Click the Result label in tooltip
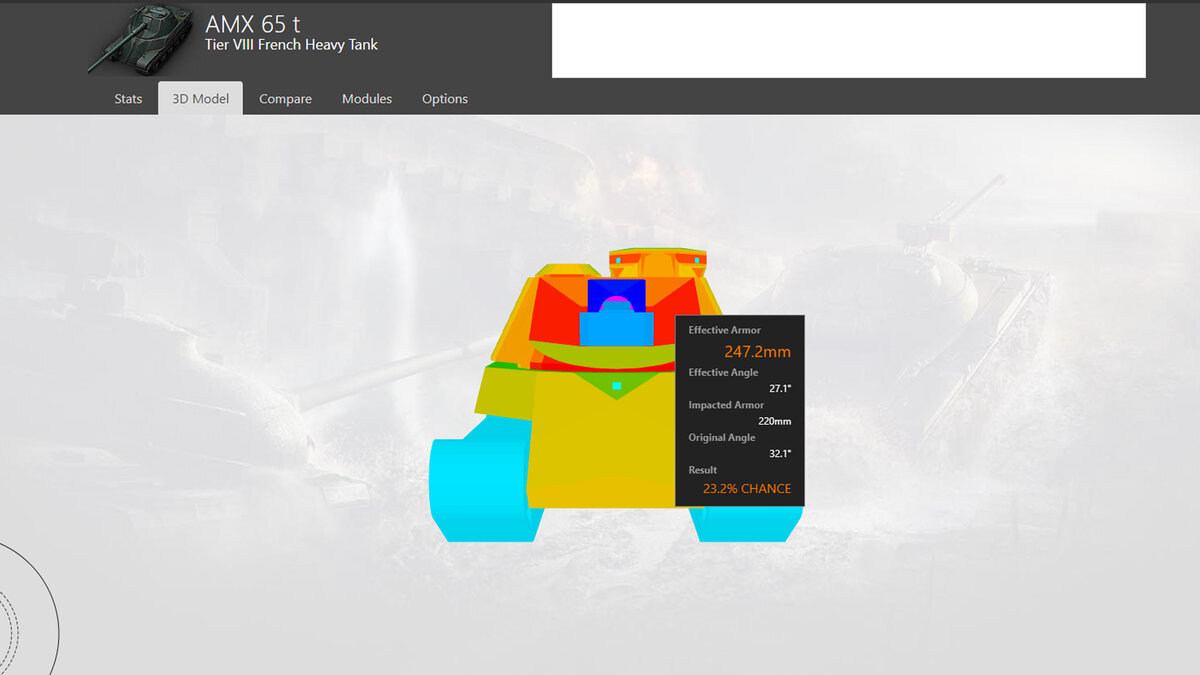The width and height of the screenshot is (1200, 675). coord(703,470)
